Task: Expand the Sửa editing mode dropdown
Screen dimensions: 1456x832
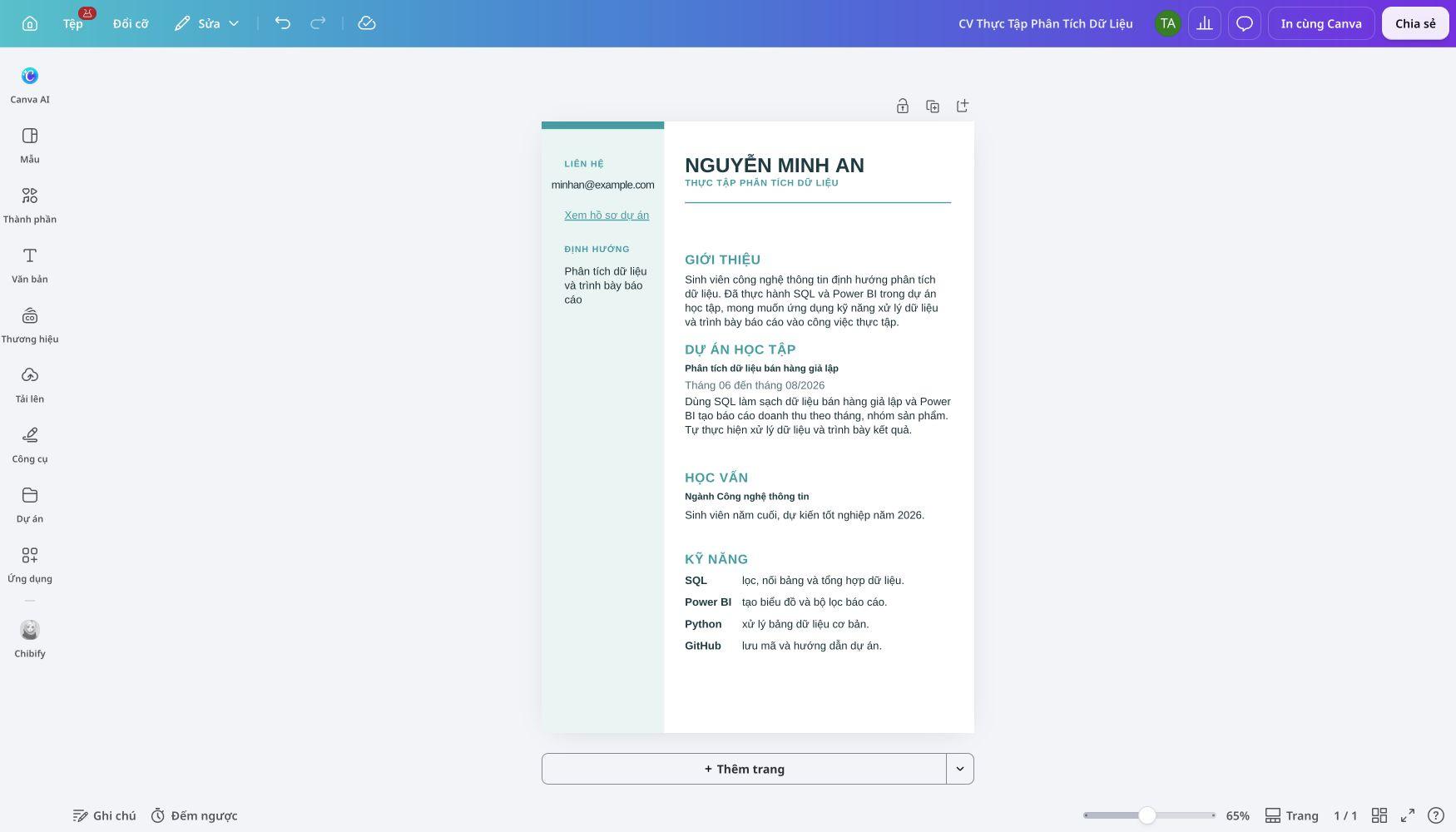Action: click(207, 23)
